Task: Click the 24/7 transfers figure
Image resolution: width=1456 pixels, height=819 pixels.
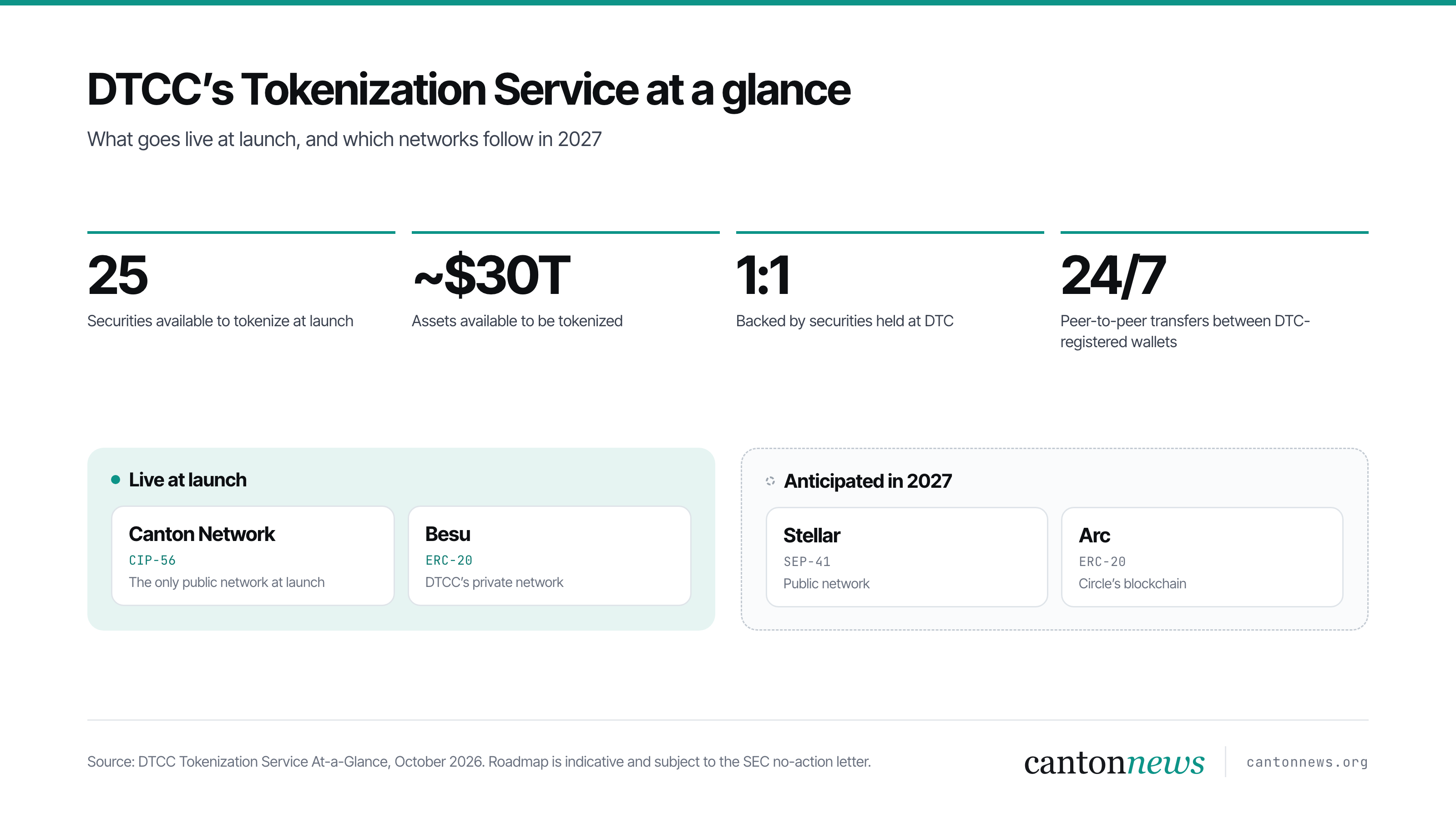Action: coord(1113,275)
